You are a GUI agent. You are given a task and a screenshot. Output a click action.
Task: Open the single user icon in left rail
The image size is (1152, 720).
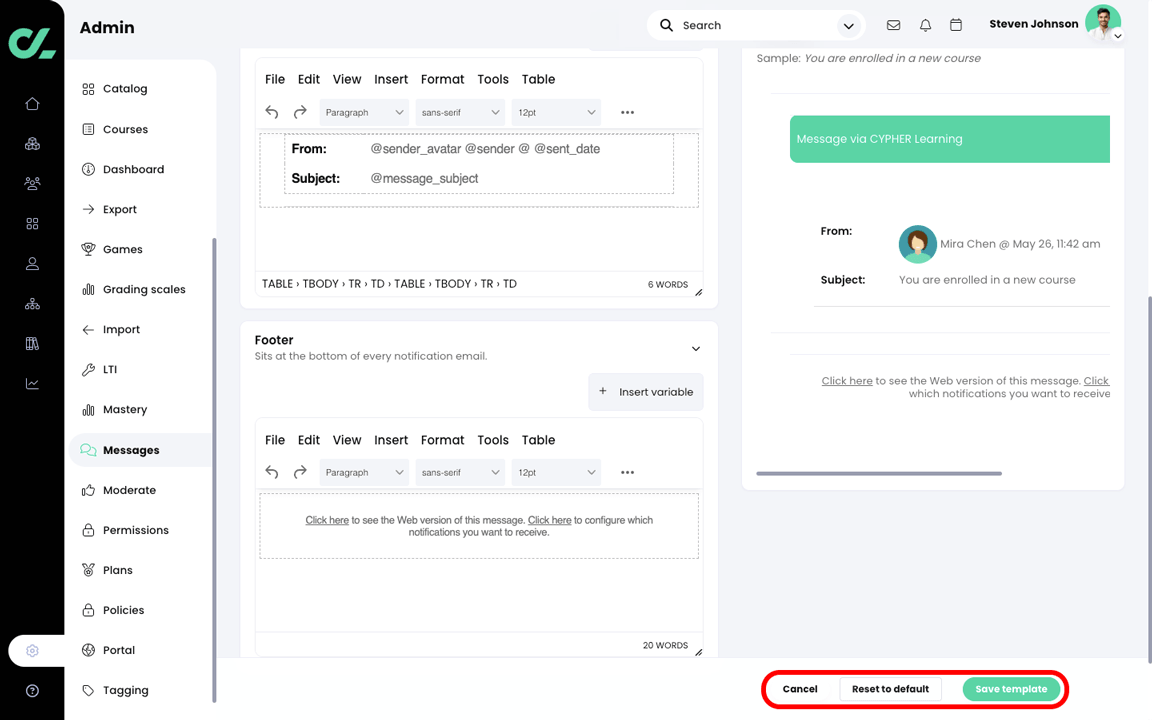click(32, 264)
